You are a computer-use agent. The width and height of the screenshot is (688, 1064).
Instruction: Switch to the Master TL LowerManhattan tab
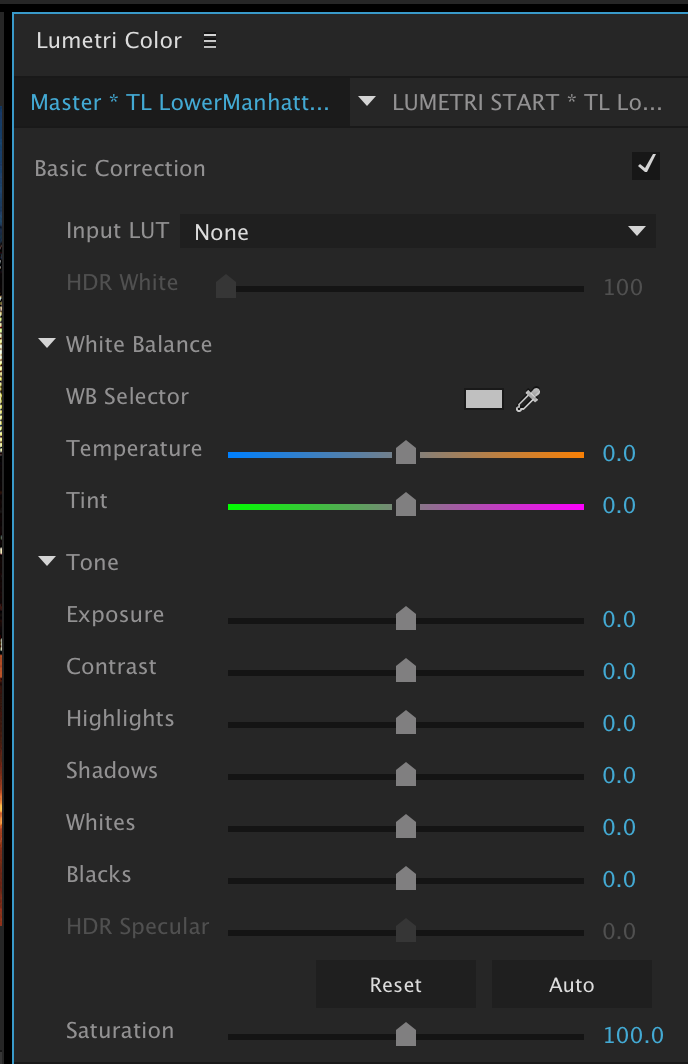pyautogui.click(x=180, y=102)
